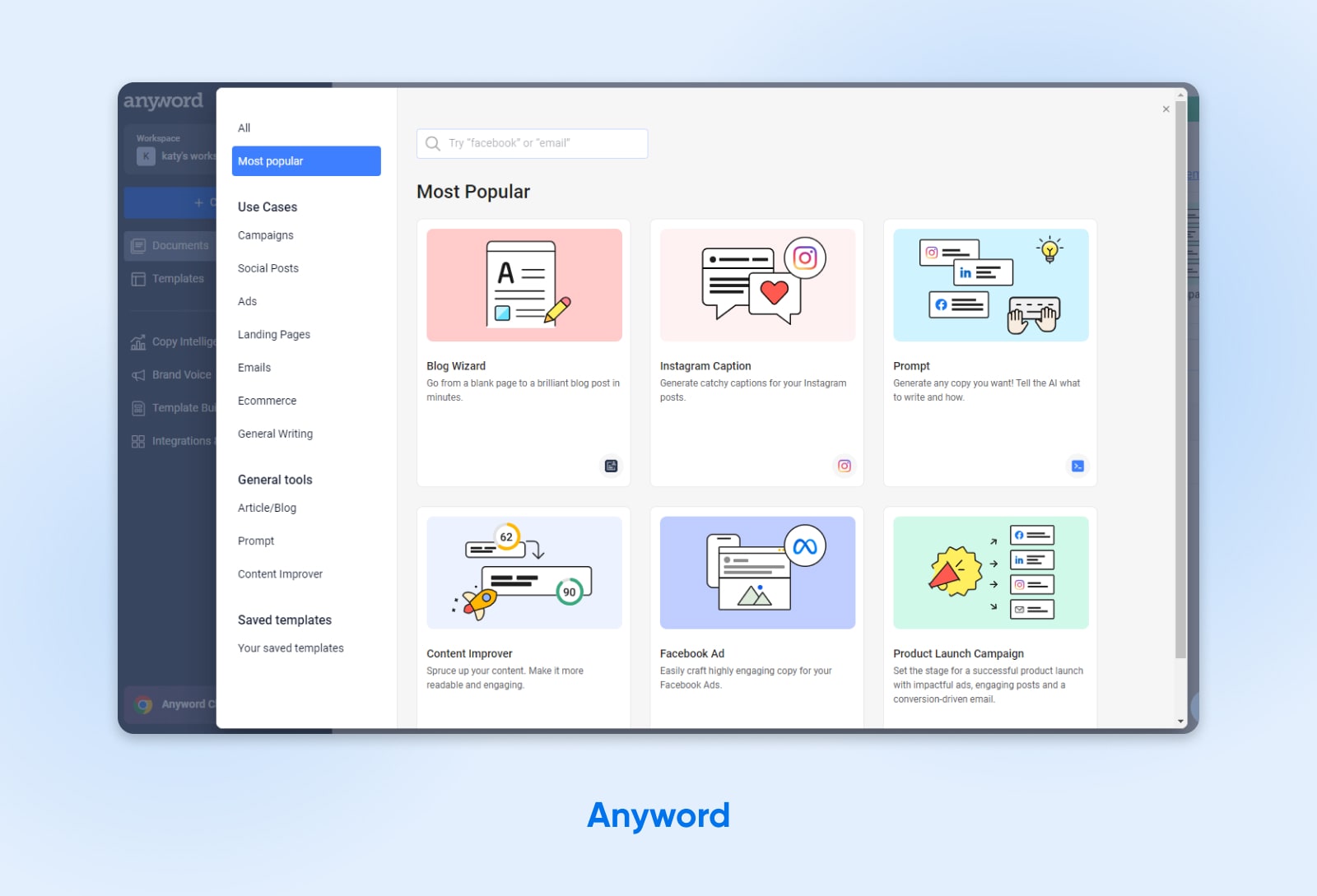Viewport: 1317px width, 896px height.
Task: Select Content Improver under General tools
Action: [280, 574]
